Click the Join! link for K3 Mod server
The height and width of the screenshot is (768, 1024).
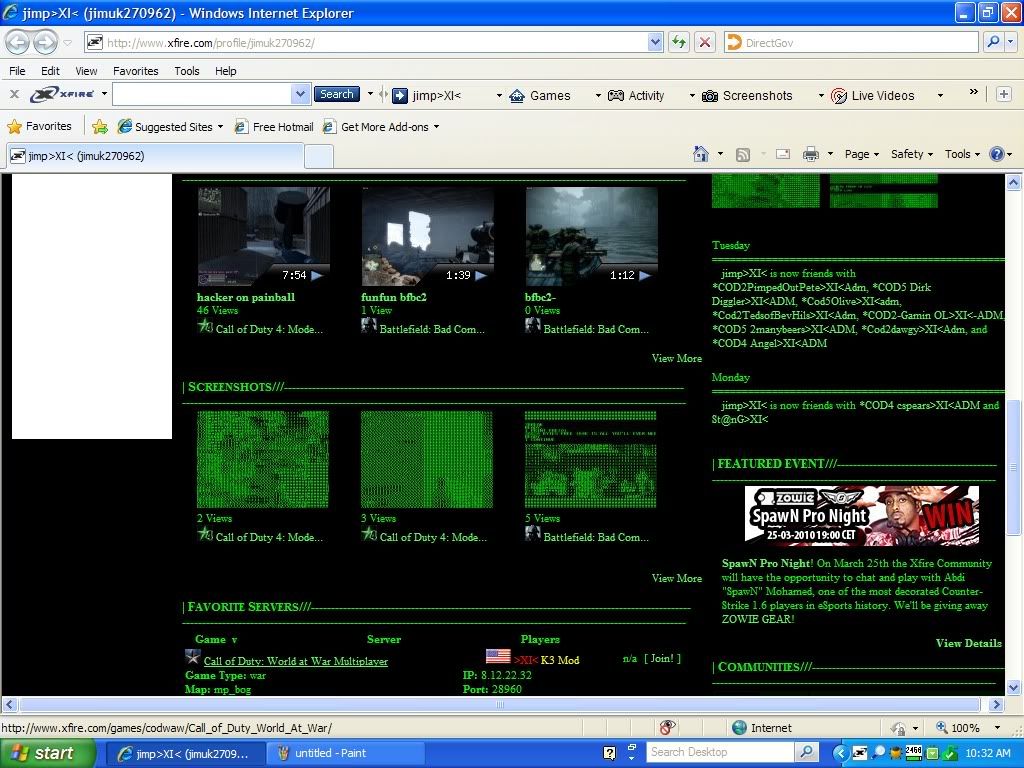(x=662, y=658)
